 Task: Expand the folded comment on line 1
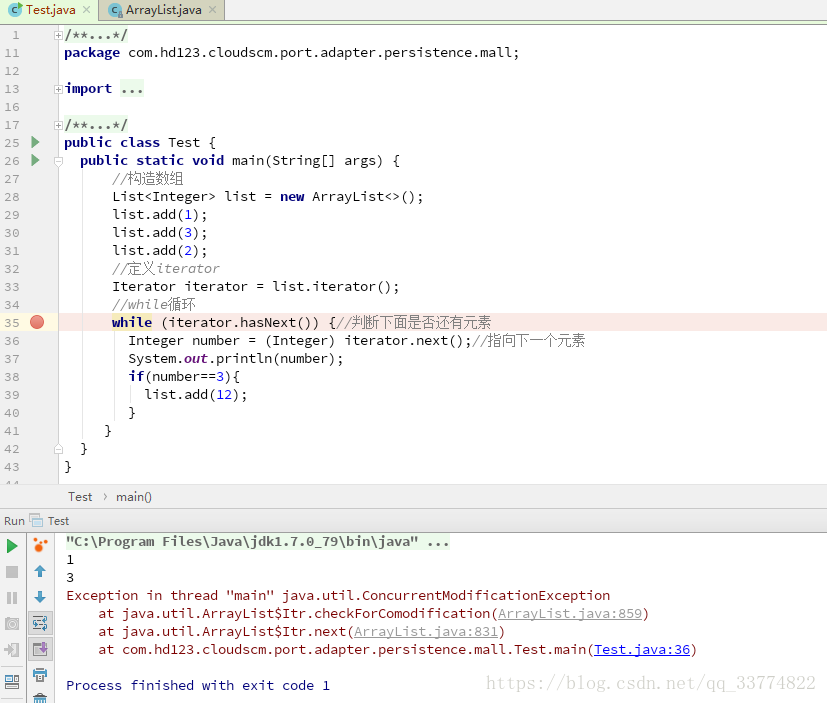(57, 34)
